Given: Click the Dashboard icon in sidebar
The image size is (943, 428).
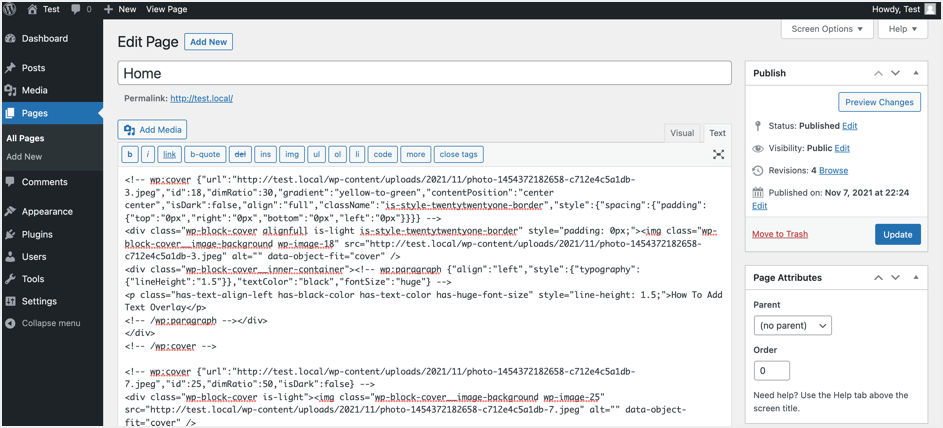Looking at the screenshot, I should point(10,39).
